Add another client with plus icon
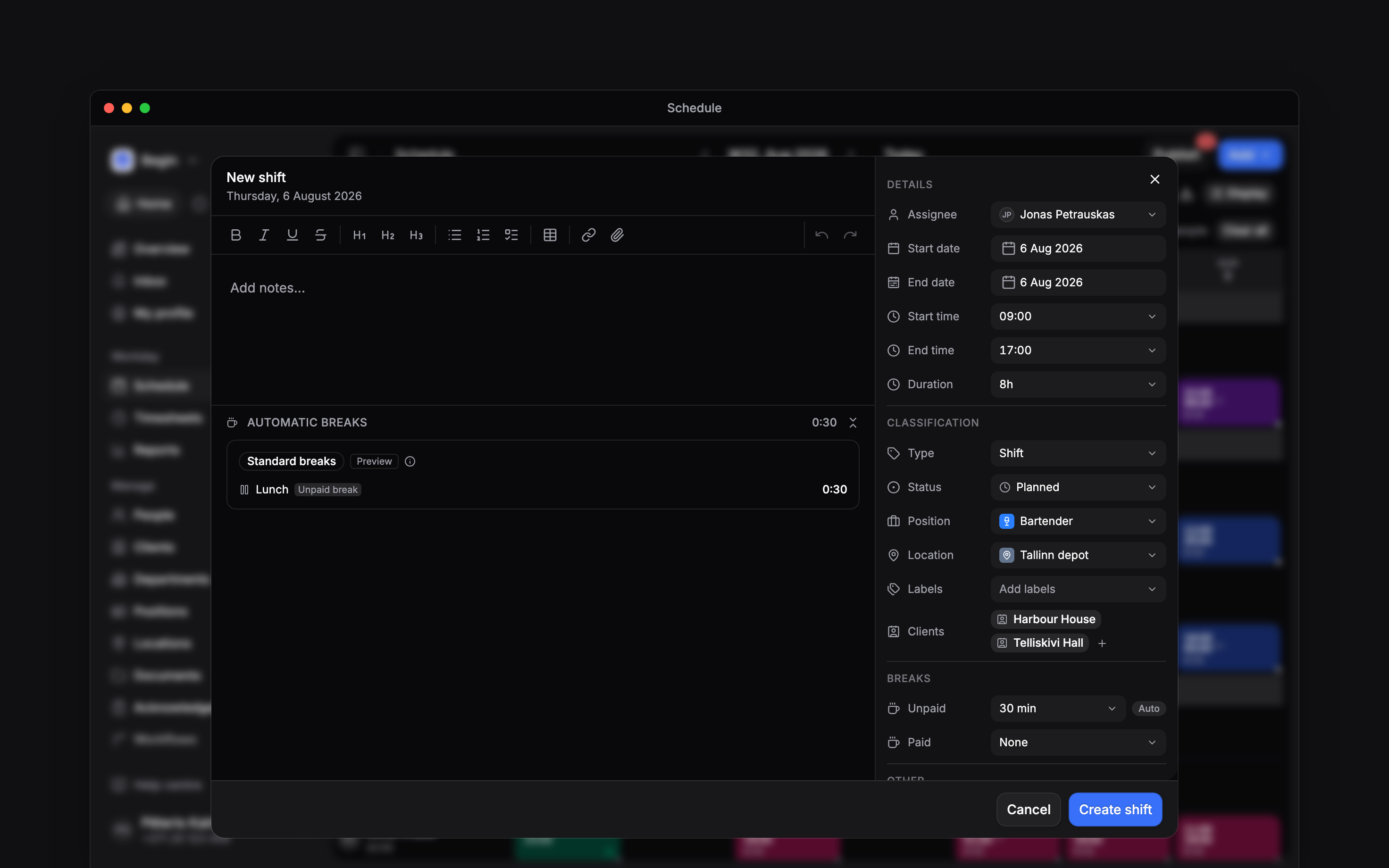This screenshot has width=1389, height=868. point(1102,643)
